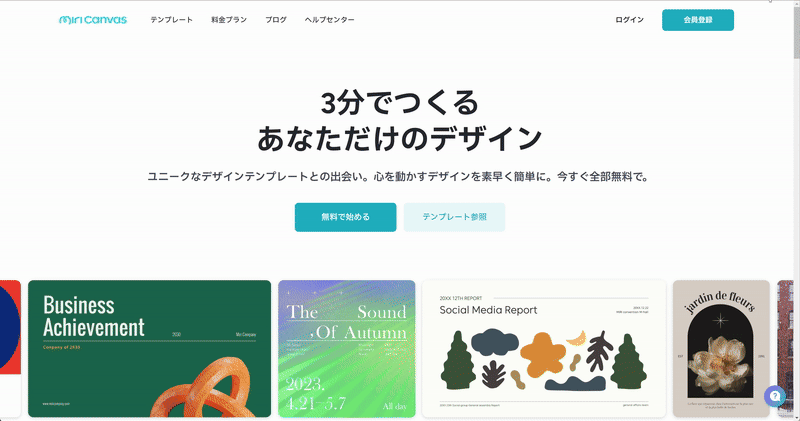The image size is (800, 421).
Task: Choose the jardin de fleurs template
Action: tap(721, 349)
